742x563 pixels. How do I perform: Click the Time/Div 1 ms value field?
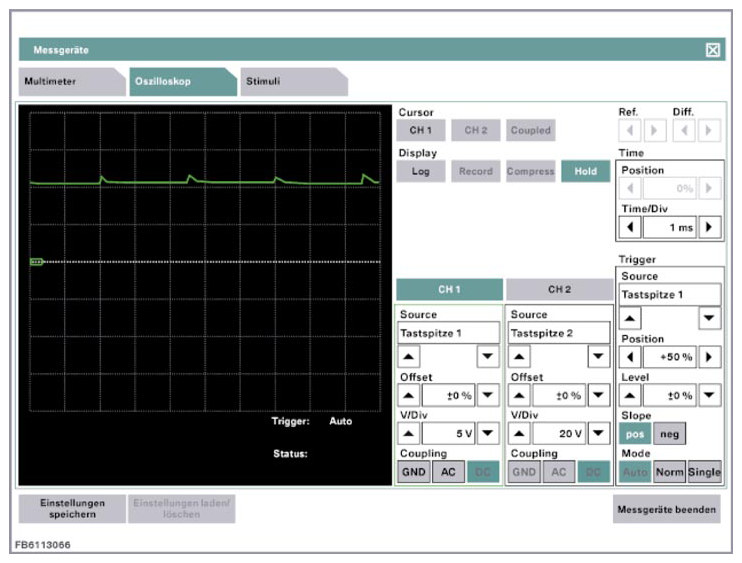(x=670, y=227)
